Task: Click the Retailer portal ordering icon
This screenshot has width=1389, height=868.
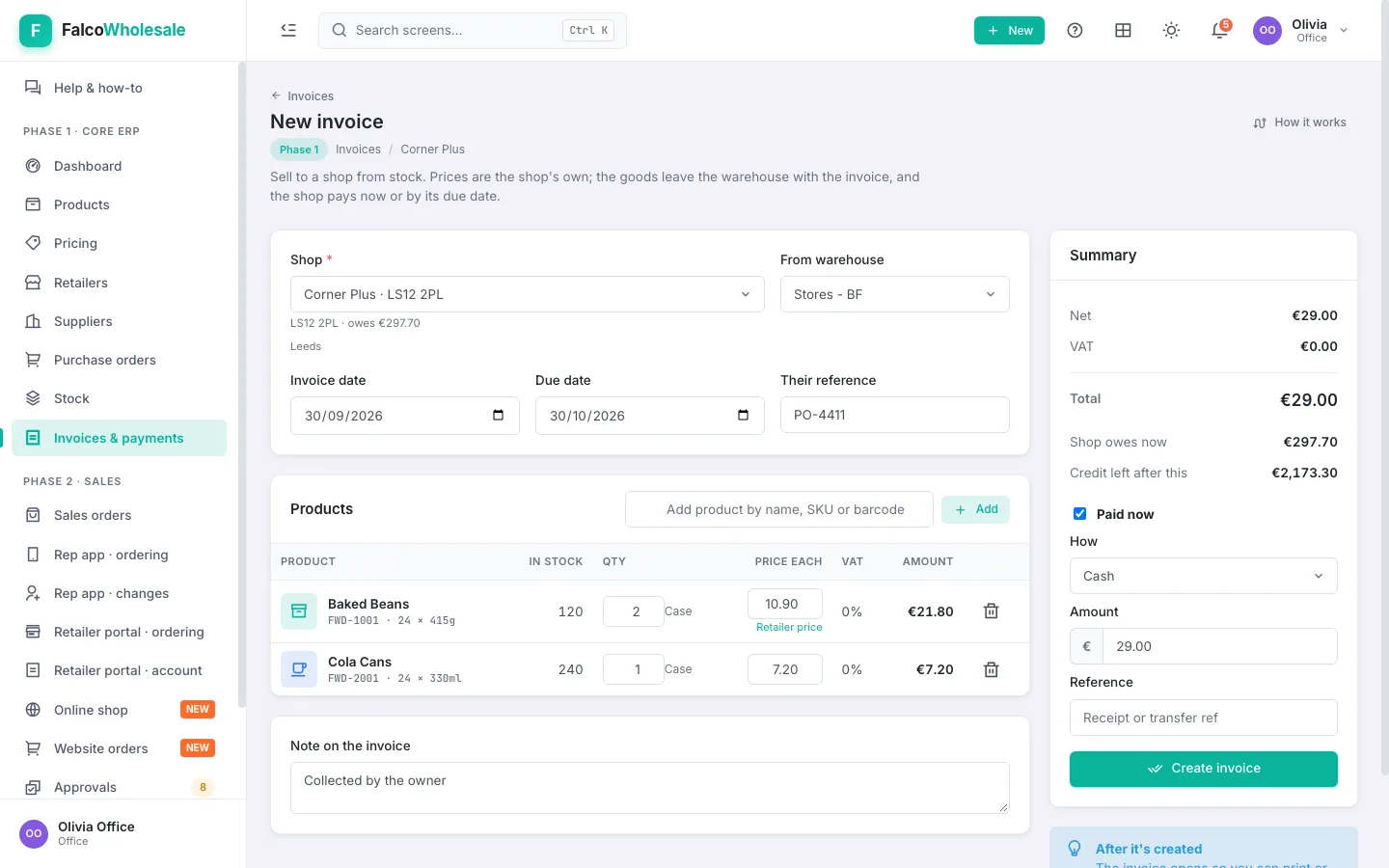Action: pos(33,632)
